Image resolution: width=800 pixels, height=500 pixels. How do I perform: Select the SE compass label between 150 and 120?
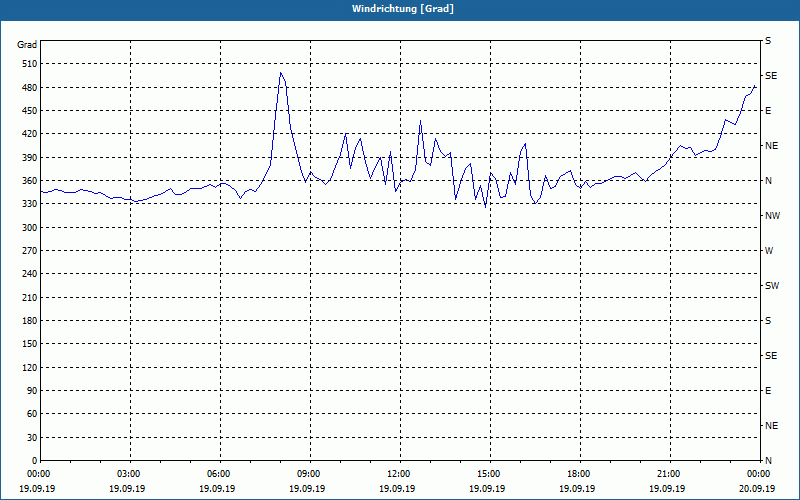coord(771,356)
